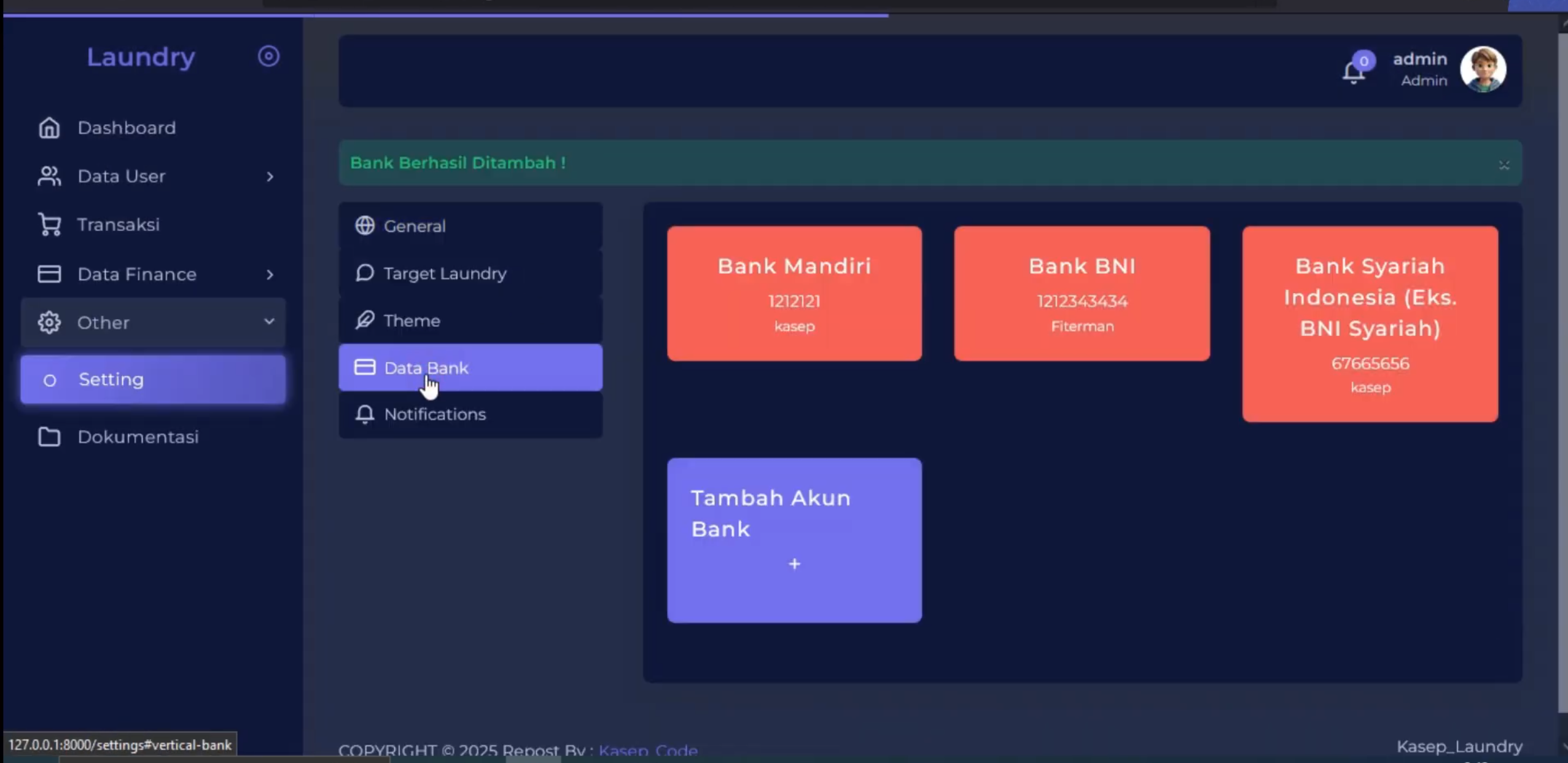Click the Kasep_Laundry footer text
The height and width of the screenshot is (763, 1568).
[1459, 747]
